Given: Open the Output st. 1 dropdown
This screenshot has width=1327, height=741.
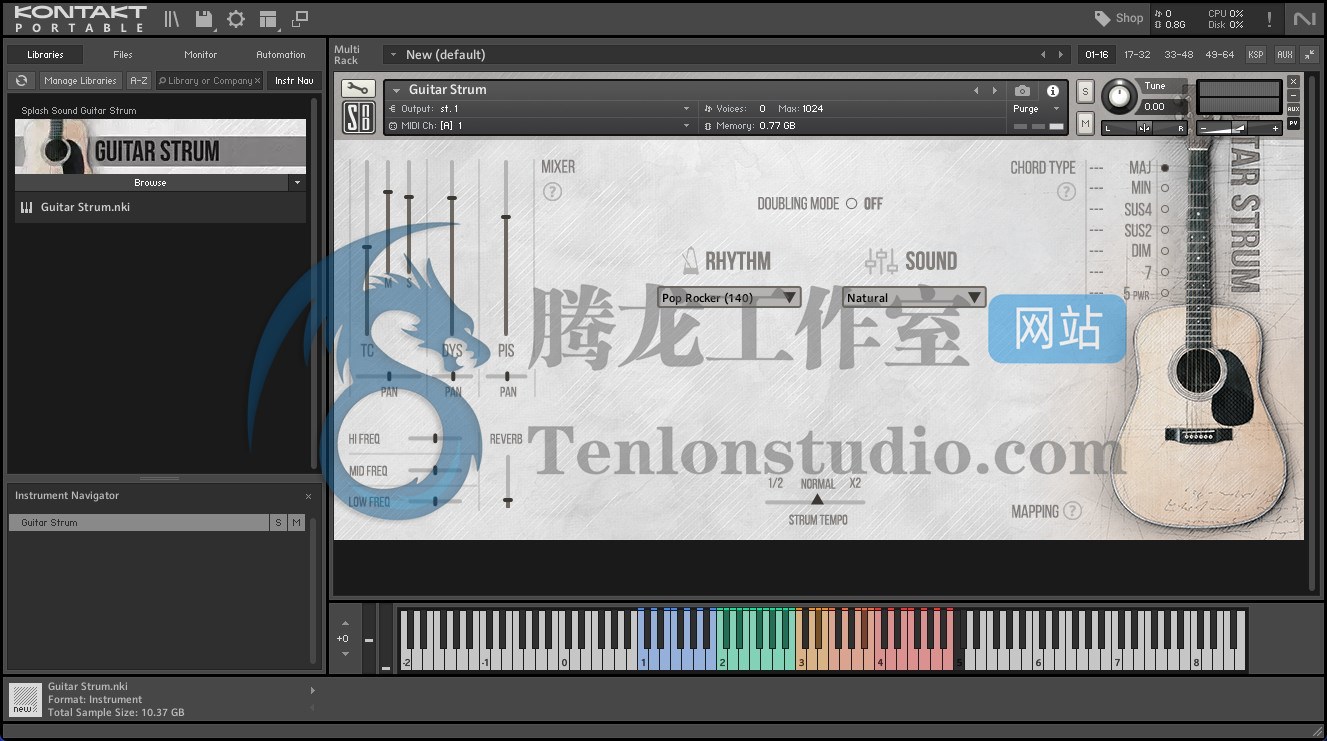Looking at the screenshot, I should (x=538, y=109).
